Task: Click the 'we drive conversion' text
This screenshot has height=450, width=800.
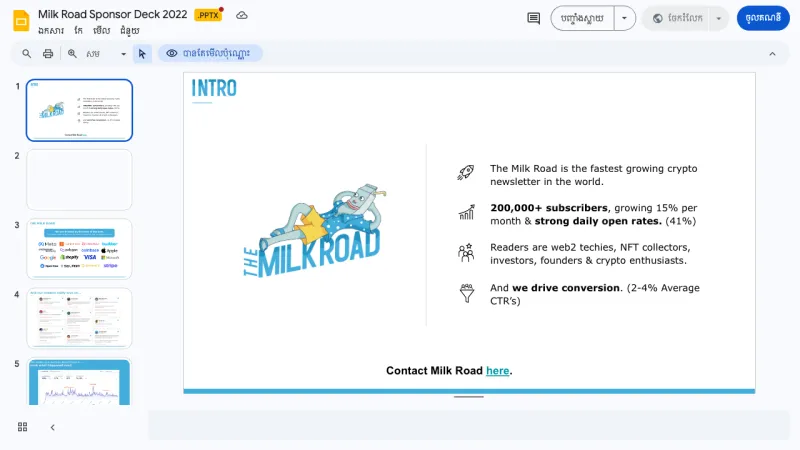Action: point(565,288)
